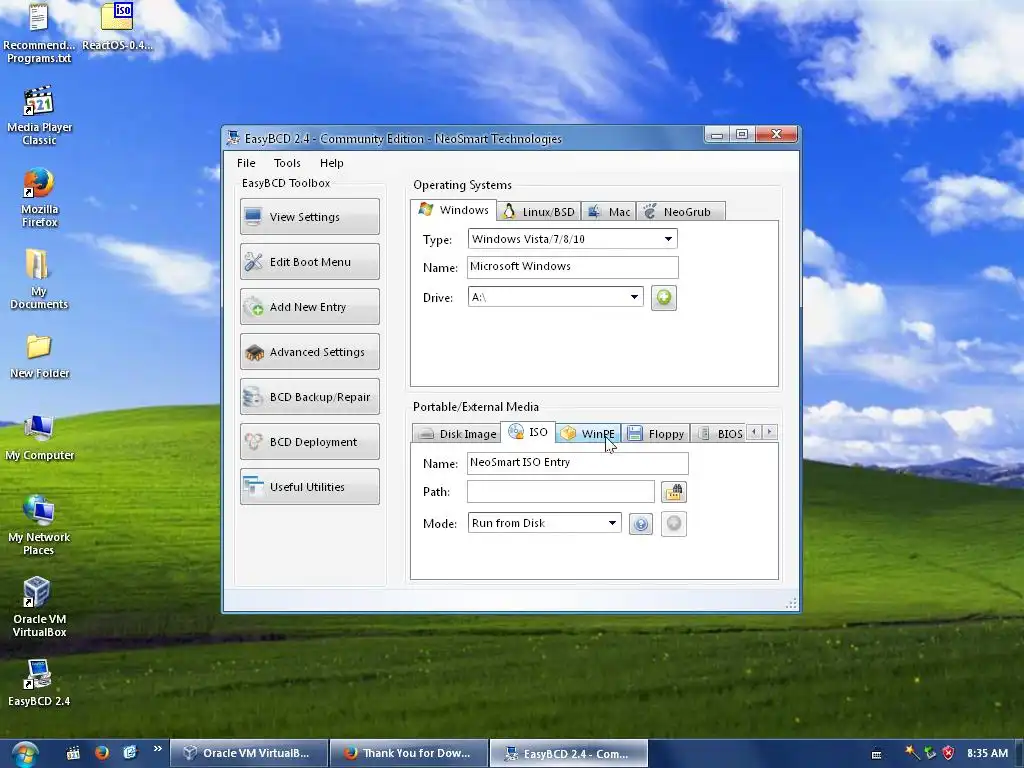Open the Edit Boot Menu page
This screenshot has width=1024, height=768.
point(310,262)
